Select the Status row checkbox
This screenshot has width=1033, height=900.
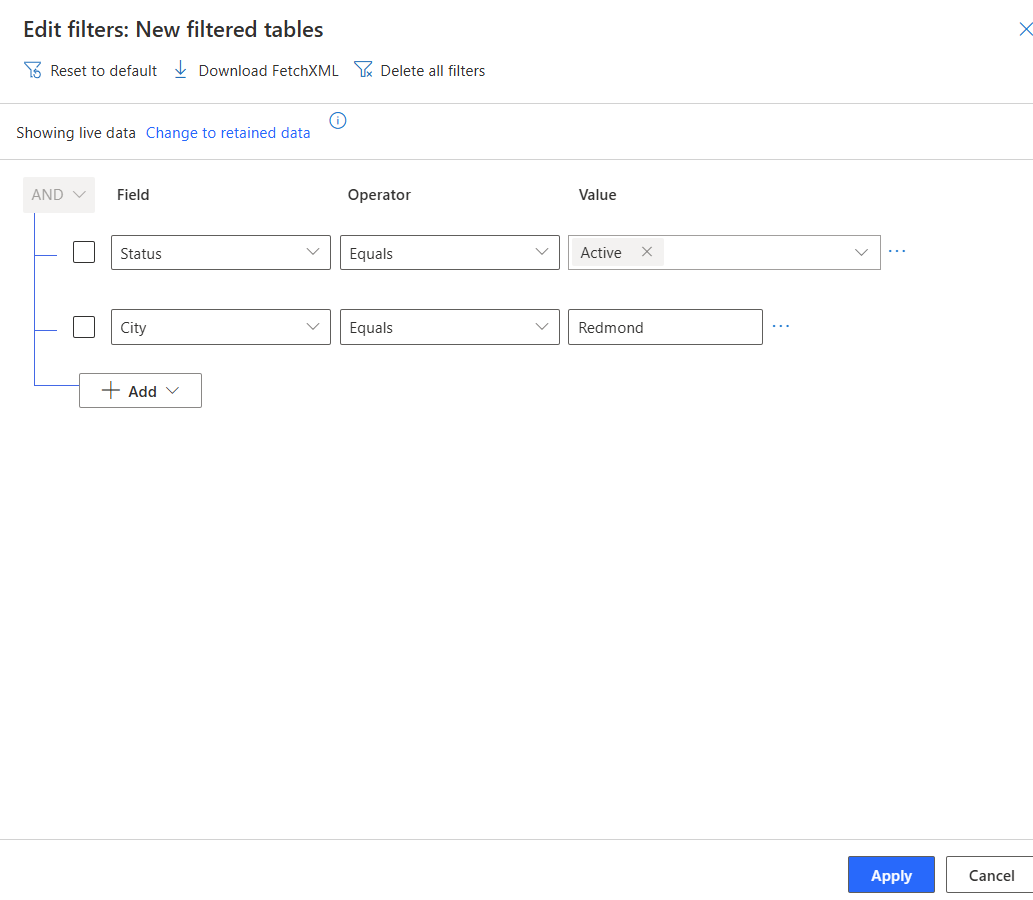pyautogui.click(x=84, y=252)
